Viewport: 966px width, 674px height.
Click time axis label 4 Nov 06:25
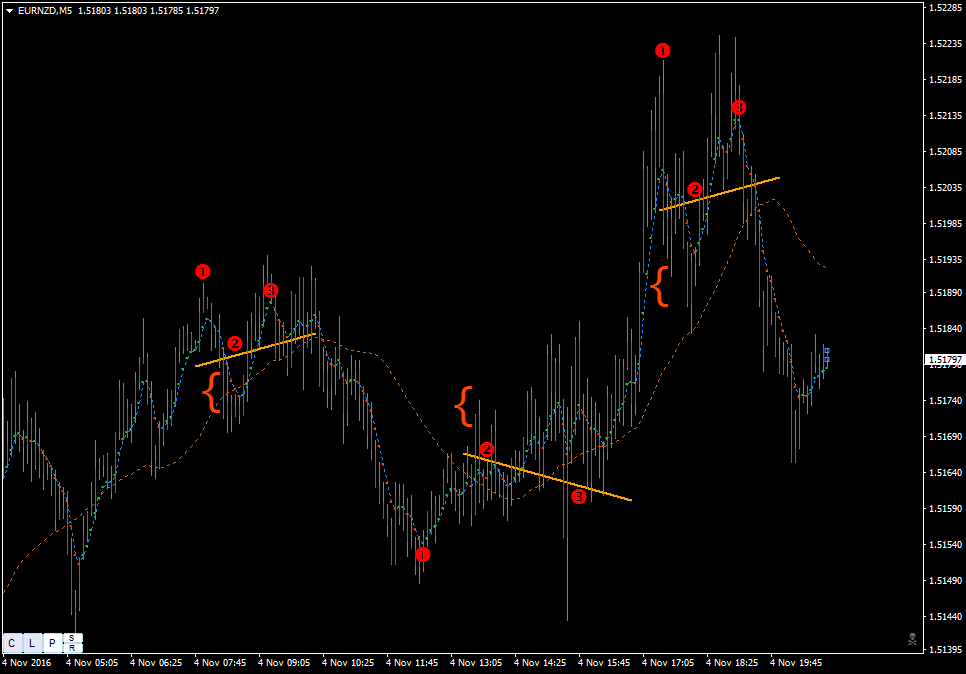[156, 663]
